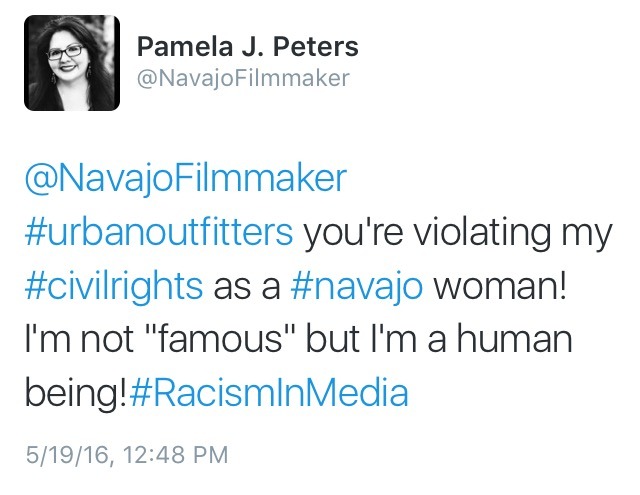Click the word "human" in the tweet
The image size is (640, 495).
pos(514,339)
